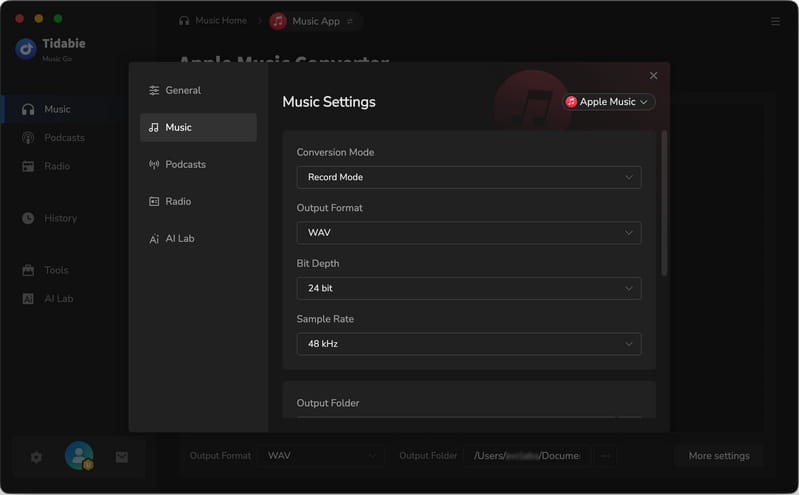Open the Apple Music source dropdown
The image size is (799, 495).
[x=608, y=102]
